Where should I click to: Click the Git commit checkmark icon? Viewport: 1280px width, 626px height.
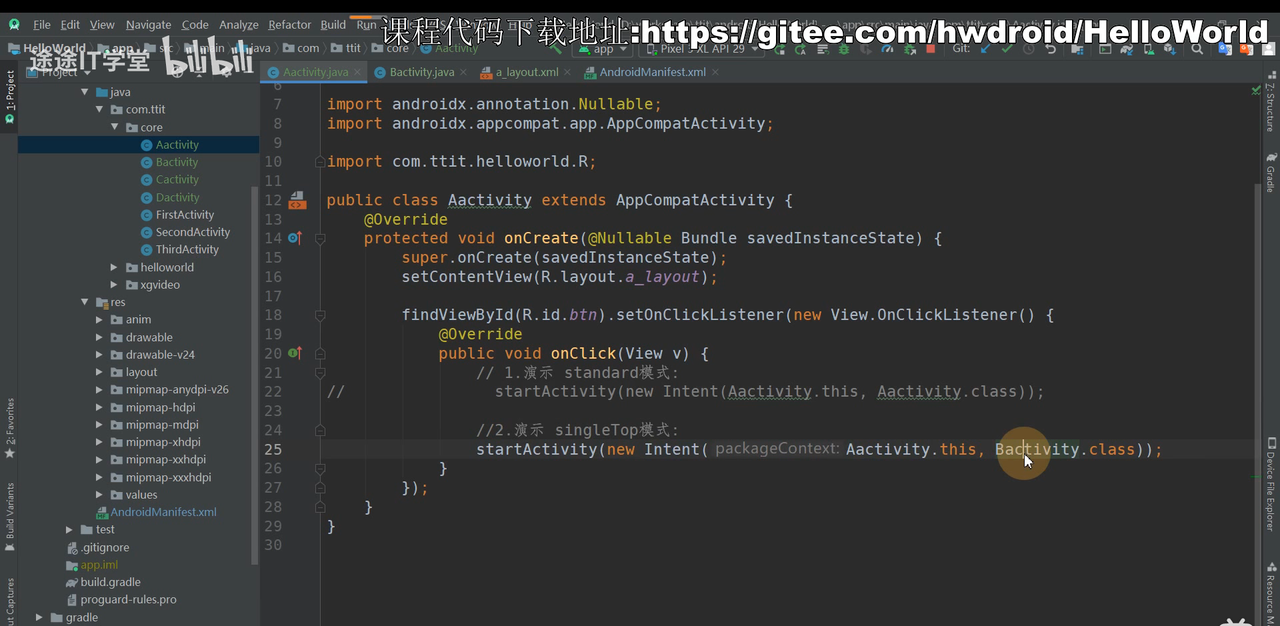1007,48
